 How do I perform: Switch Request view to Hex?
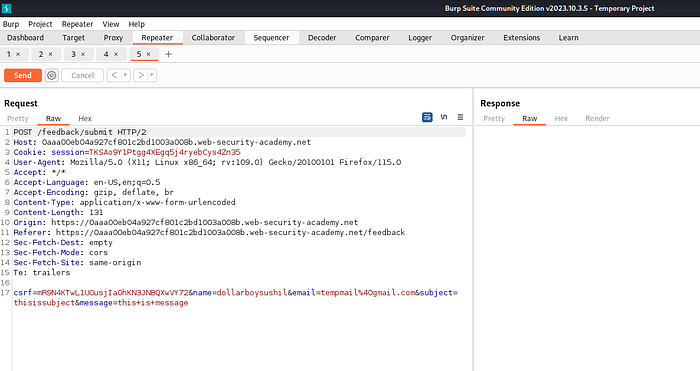pos(85,118)
